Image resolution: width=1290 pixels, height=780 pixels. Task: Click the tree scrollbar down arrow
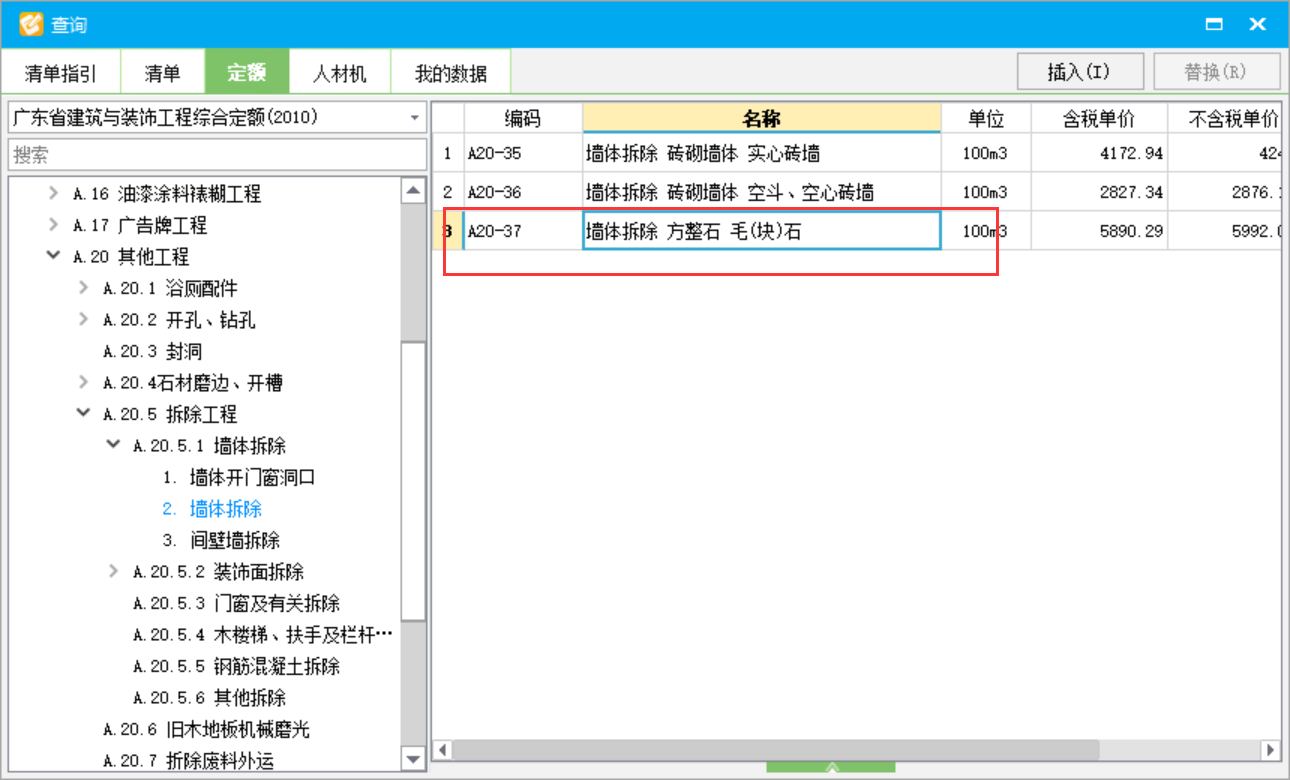coord(413,759)
